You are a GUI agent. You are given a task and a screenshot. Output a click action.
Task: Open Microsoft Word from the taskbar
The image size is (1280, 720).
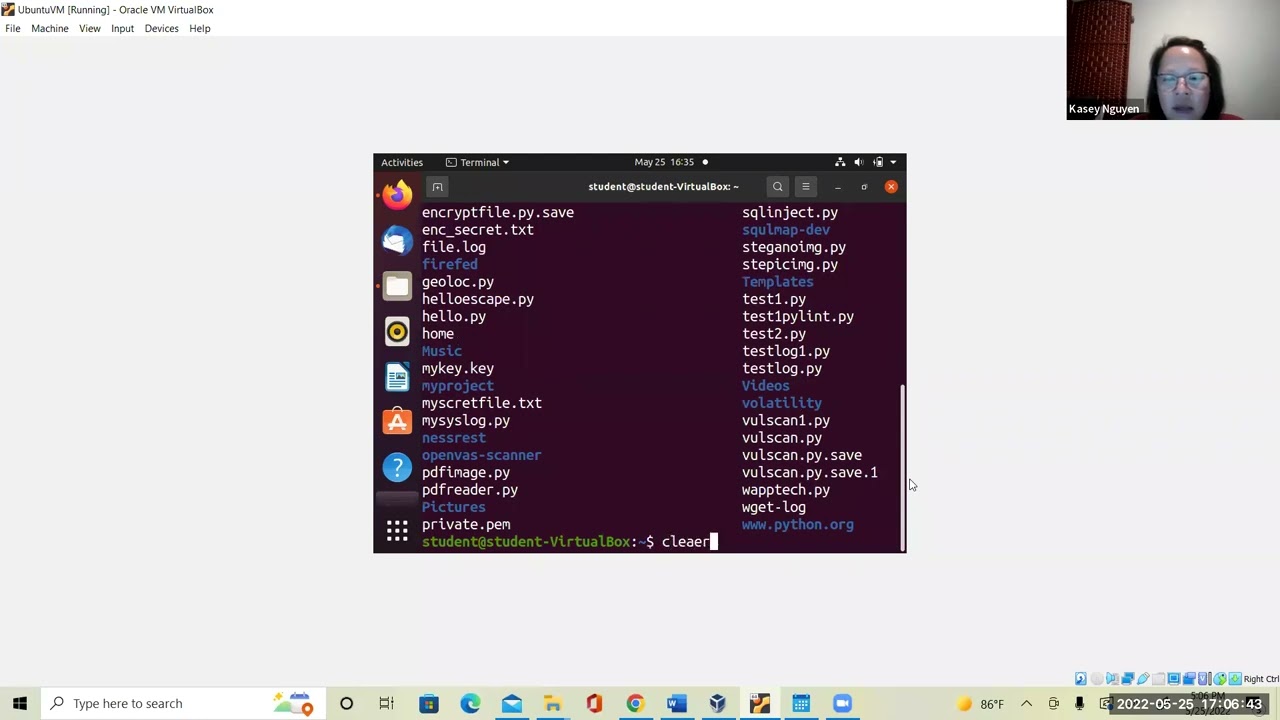pos(676,703)
